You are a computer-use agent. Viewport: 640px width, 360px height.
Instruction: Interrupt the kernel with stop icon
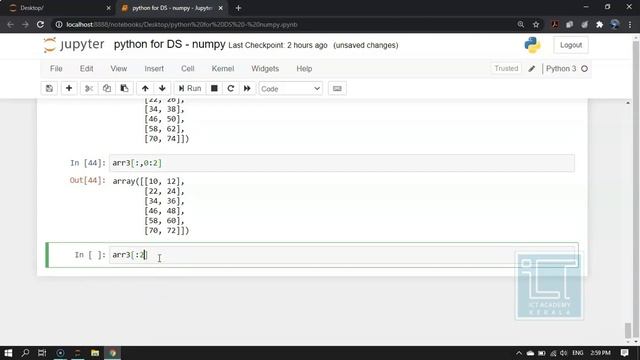[214, 89]
